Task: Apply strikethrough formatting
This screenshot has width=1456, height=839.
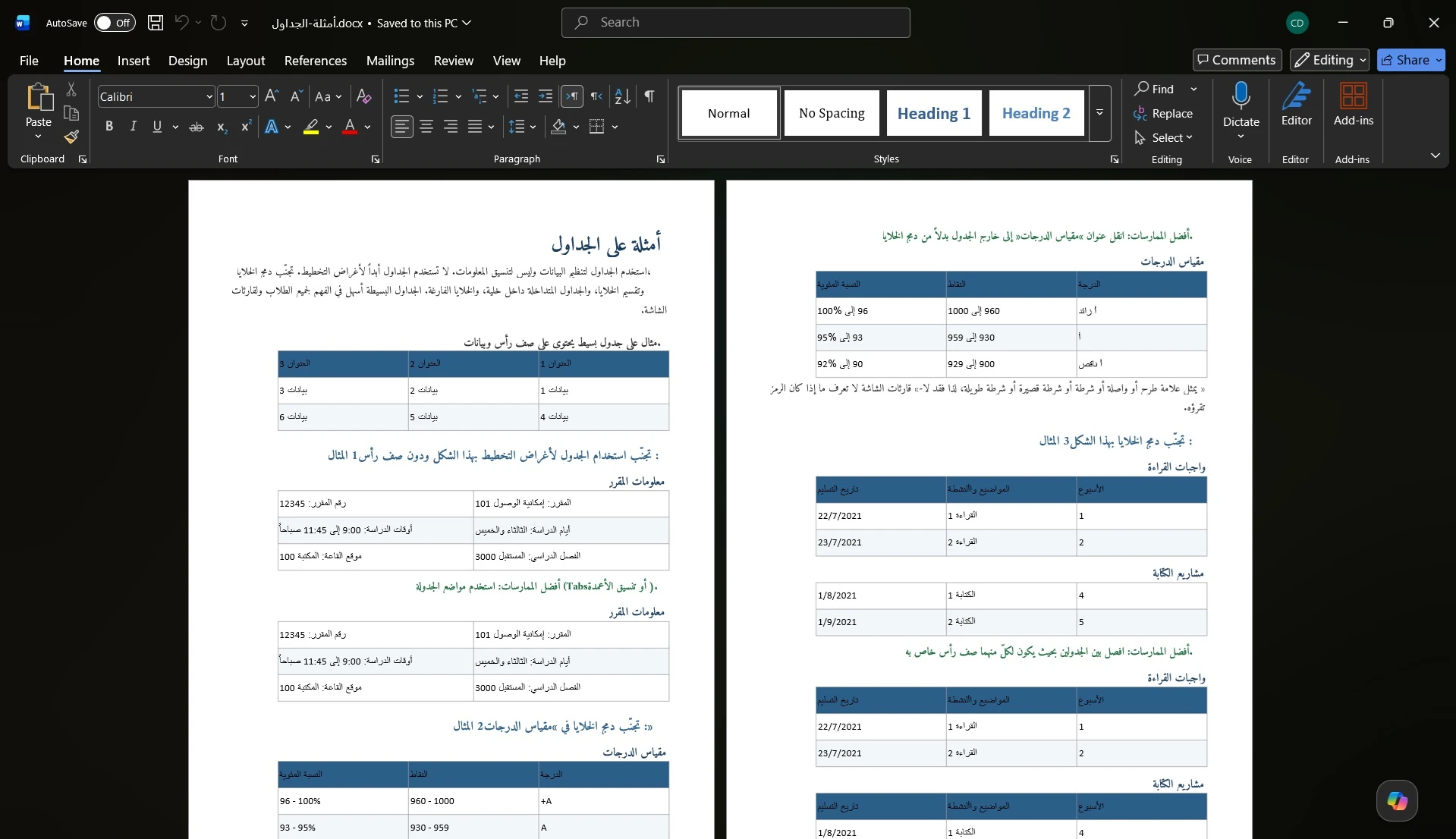Action: pyautogui.click(x=197, y=127)
